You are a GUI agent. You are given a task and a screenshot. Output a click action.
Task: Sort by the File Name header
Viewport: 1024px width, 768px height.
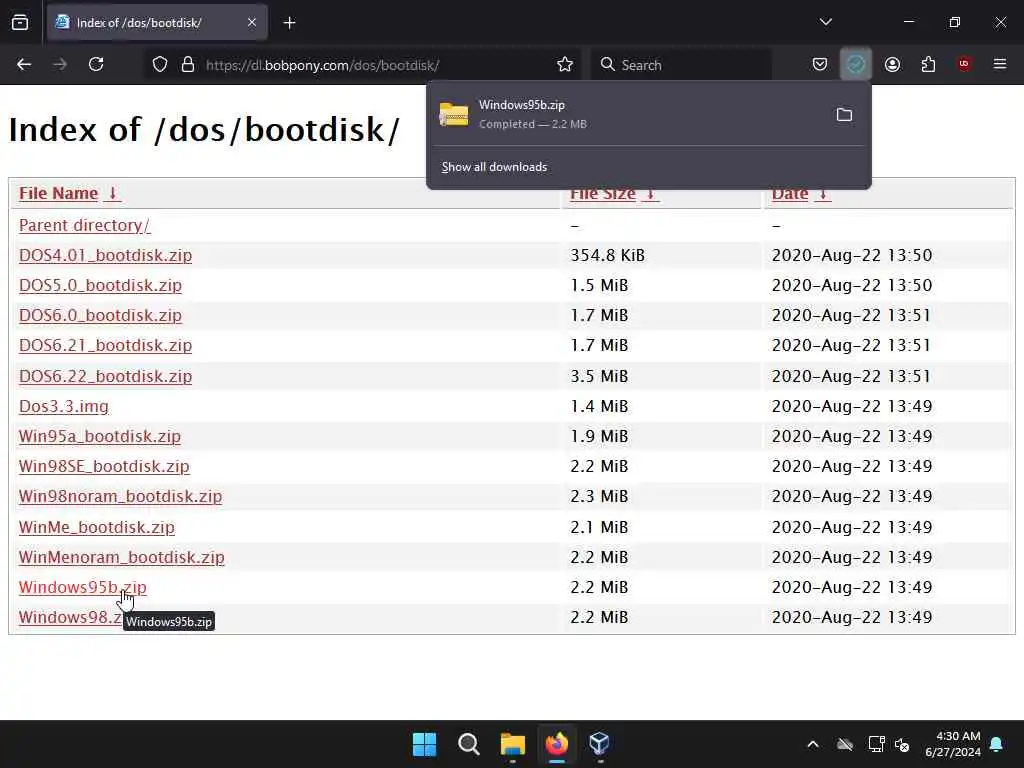[x=58, y=193]
